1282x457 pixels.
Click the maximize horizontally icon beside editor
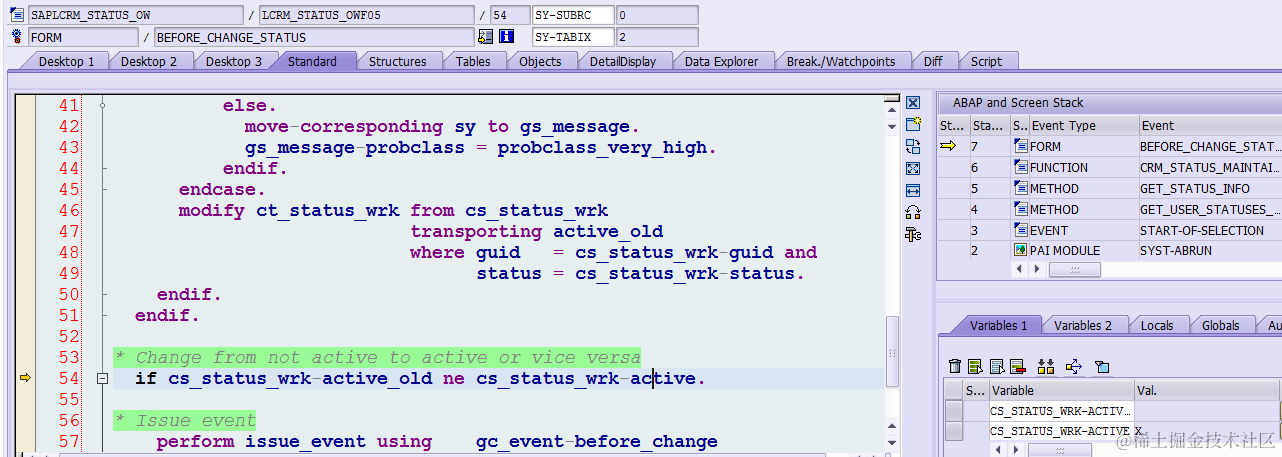click(912, 190)
